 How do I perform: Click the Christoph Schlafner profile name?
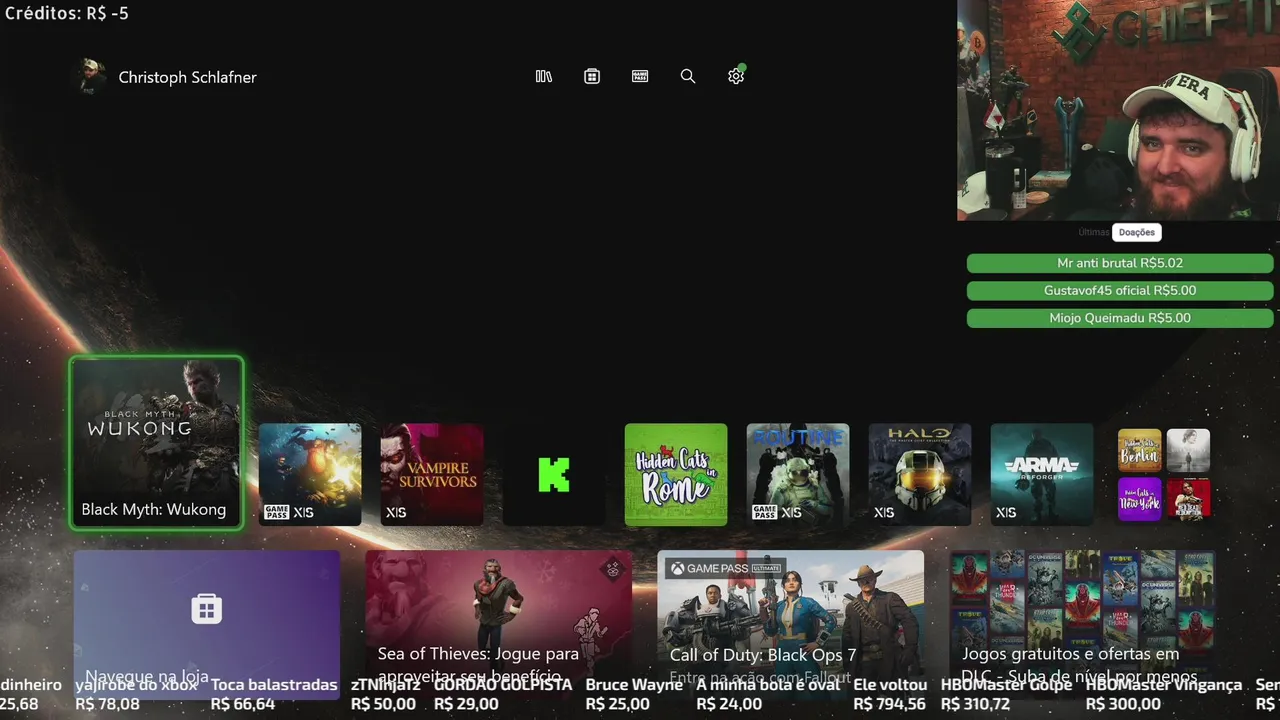coord(187,77)
